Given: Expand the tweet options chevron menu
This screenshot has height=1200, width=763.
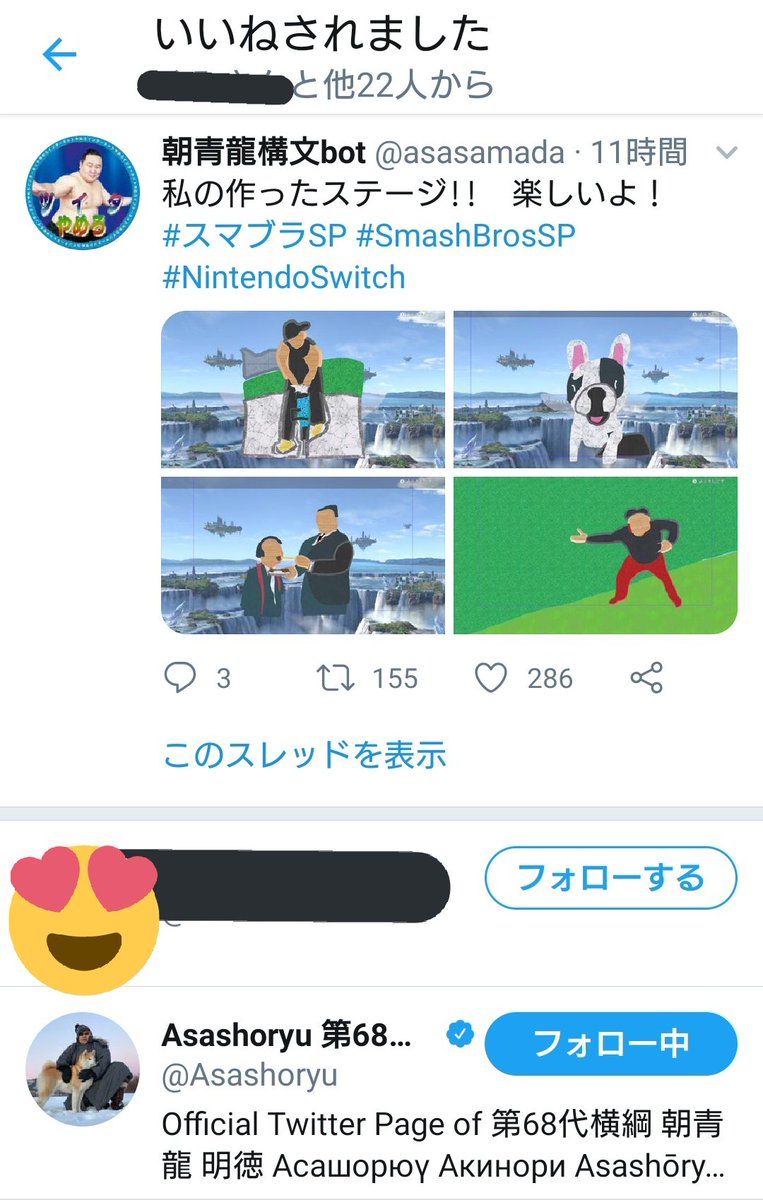Looking at the screenshot, I should (x=727, y=153).
